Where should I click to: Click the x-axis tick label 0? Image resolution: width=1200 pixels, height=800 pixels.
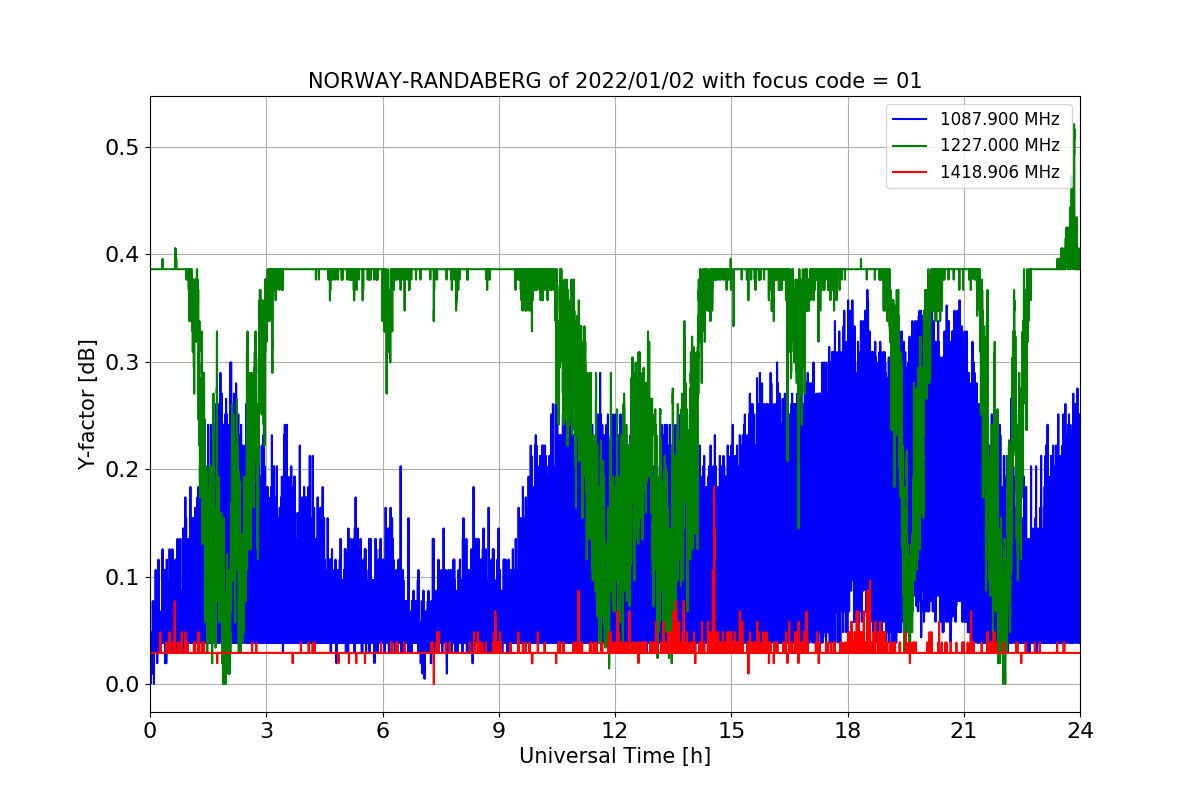coord(150,731)
